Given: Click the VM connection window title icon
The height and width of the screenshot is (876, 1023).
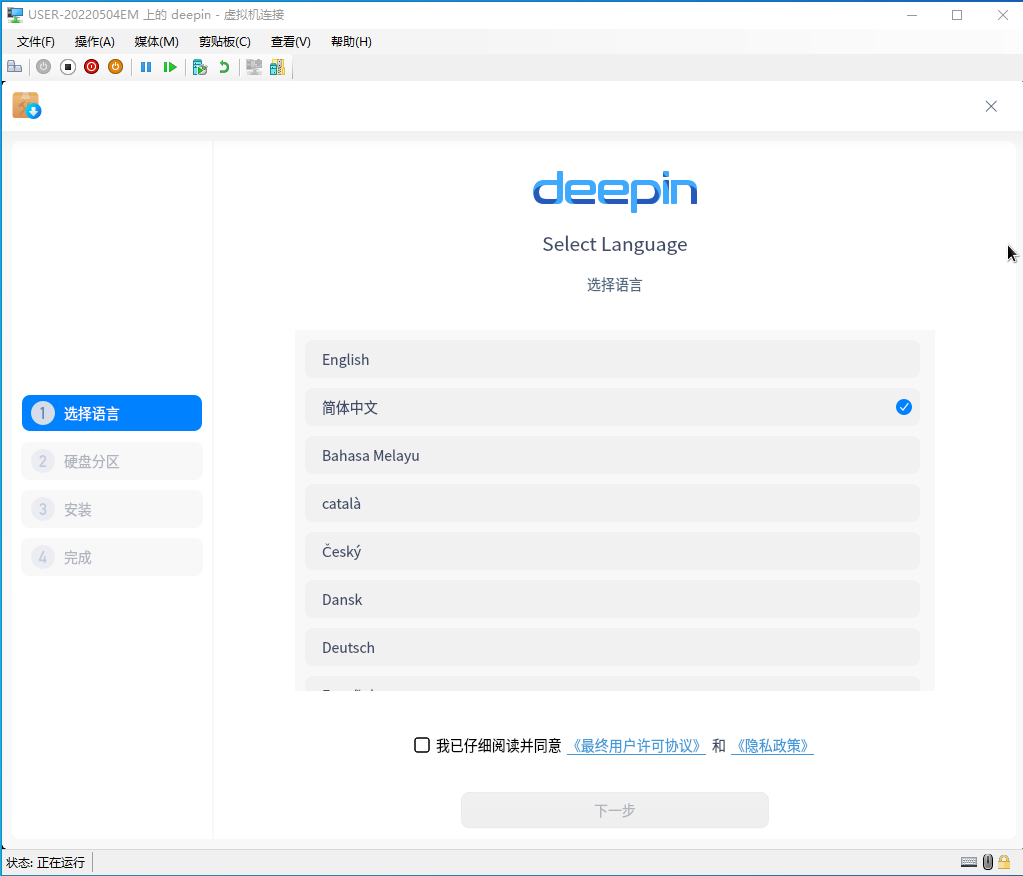Looking at the screenshot, I should point(15,14).
